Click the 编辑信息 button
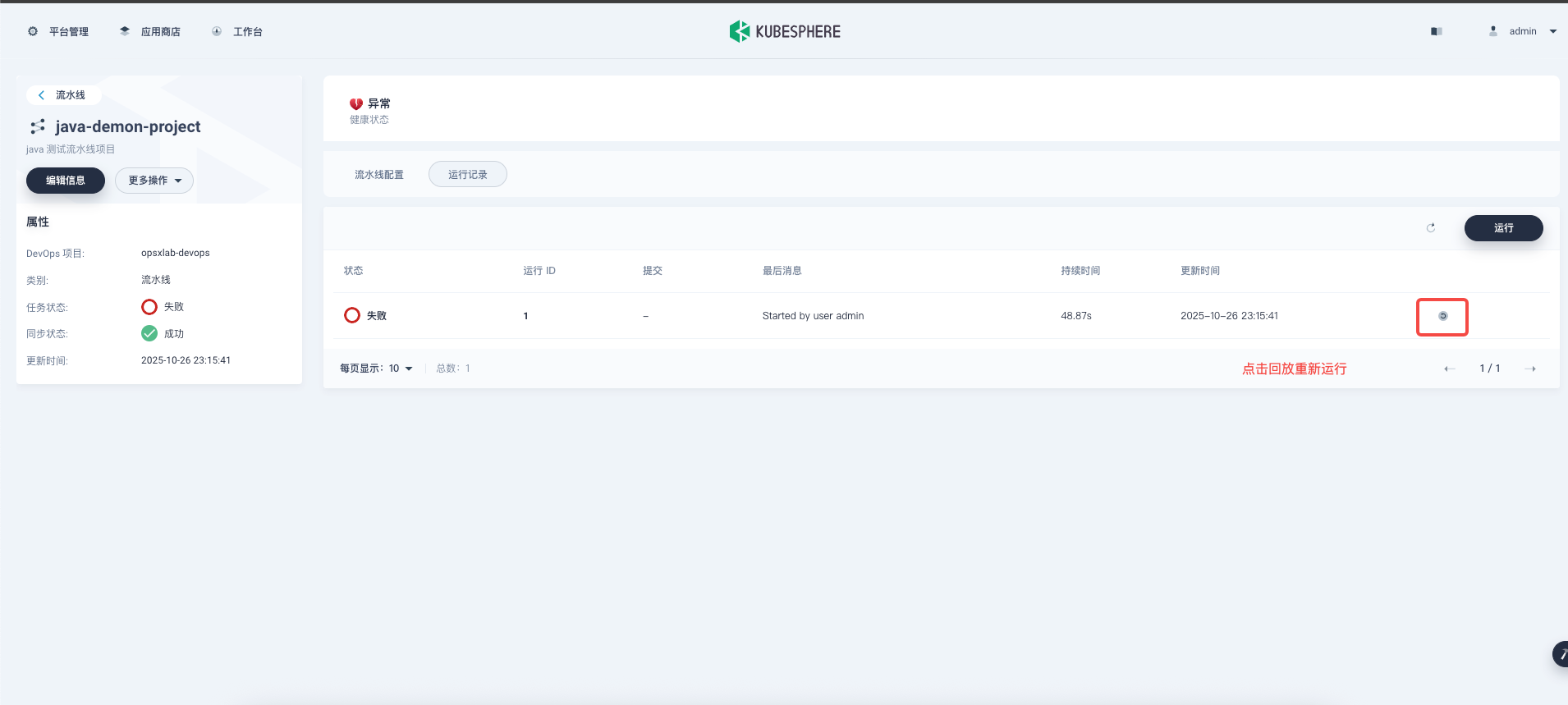 (x=66, y=181)
